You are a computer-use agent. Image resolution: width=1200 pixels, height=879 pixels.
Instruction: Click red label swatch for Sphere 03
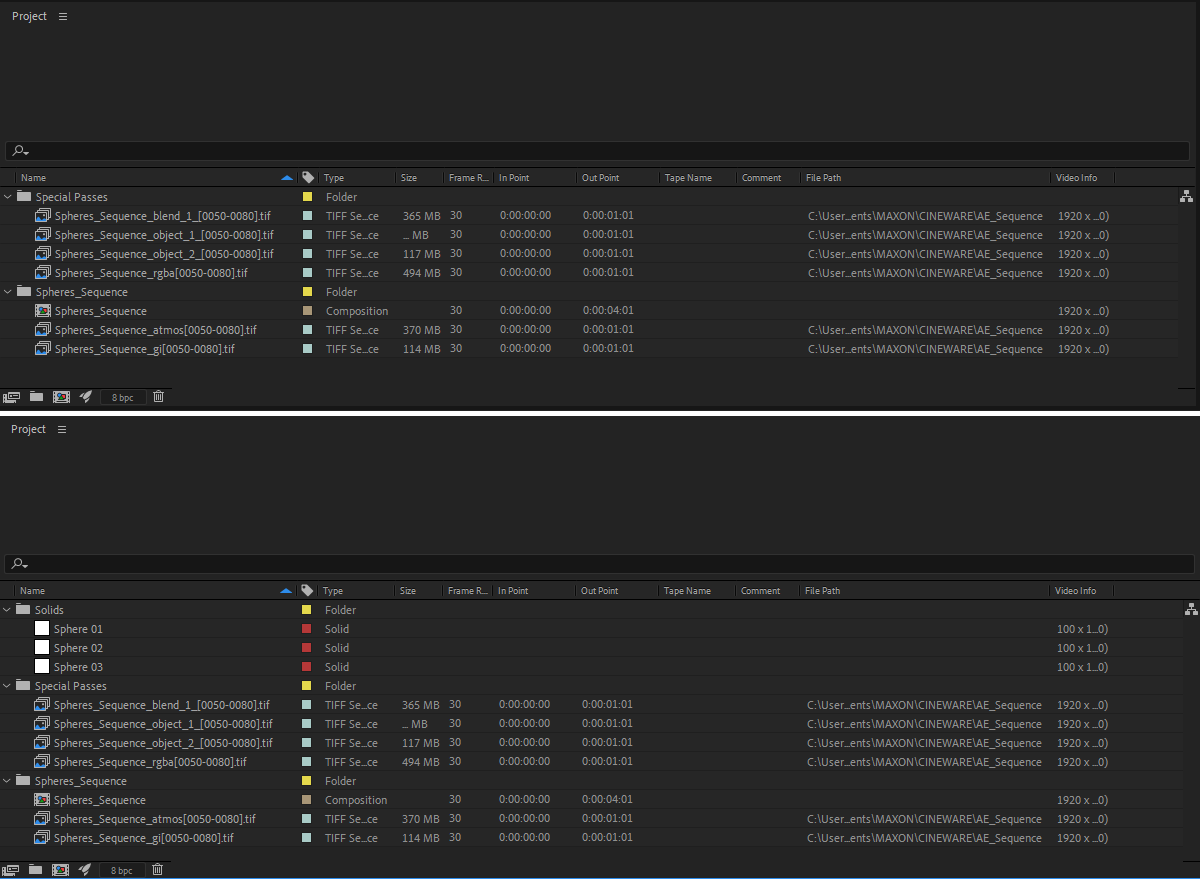point(307,667)
